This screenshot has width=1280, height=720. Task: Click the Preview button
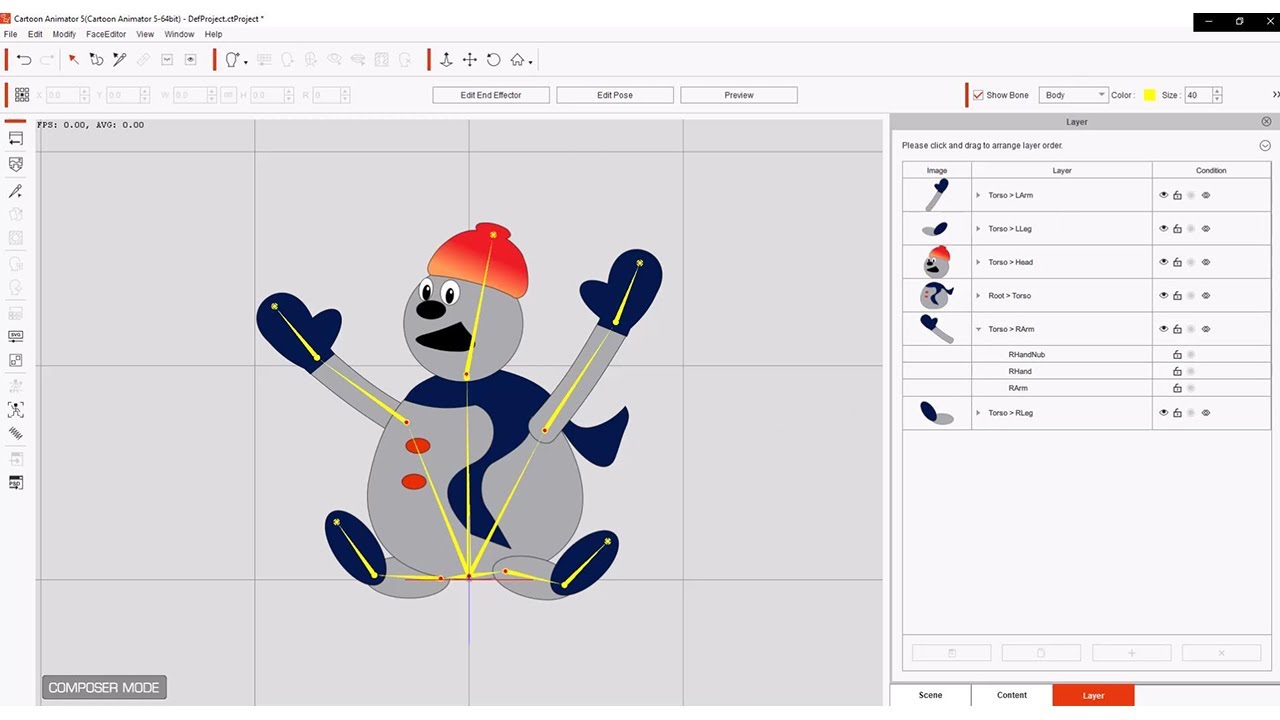click(x=739, y=95)
